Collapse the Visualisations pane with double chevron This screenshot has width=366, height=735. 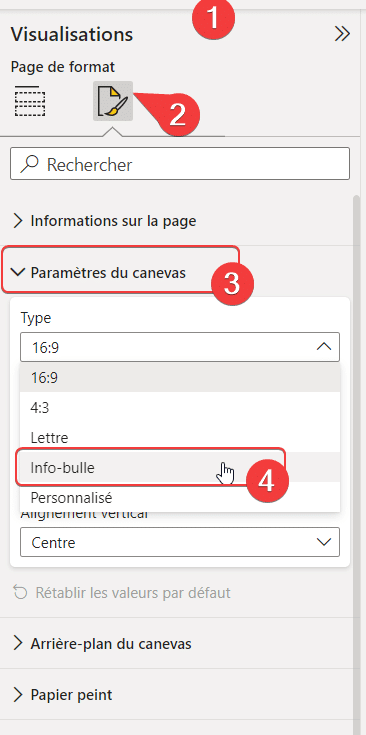coord(343,34)
